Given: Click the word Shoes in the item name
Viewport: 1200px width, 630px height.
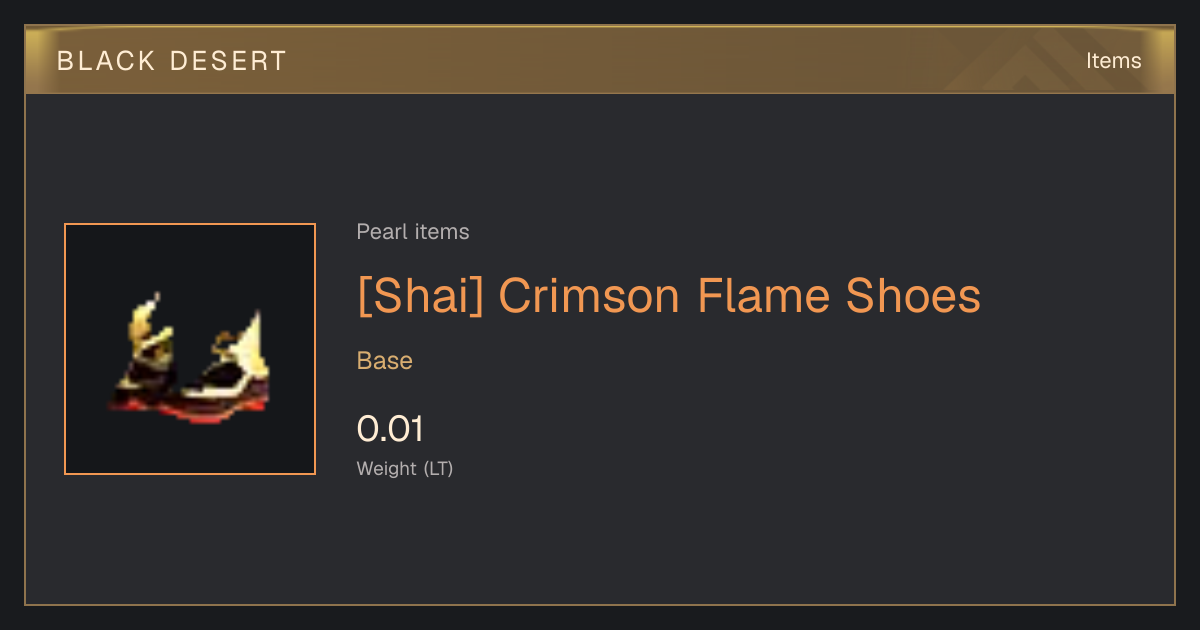Looking at the screenshot, I should [x=914, y=296].
